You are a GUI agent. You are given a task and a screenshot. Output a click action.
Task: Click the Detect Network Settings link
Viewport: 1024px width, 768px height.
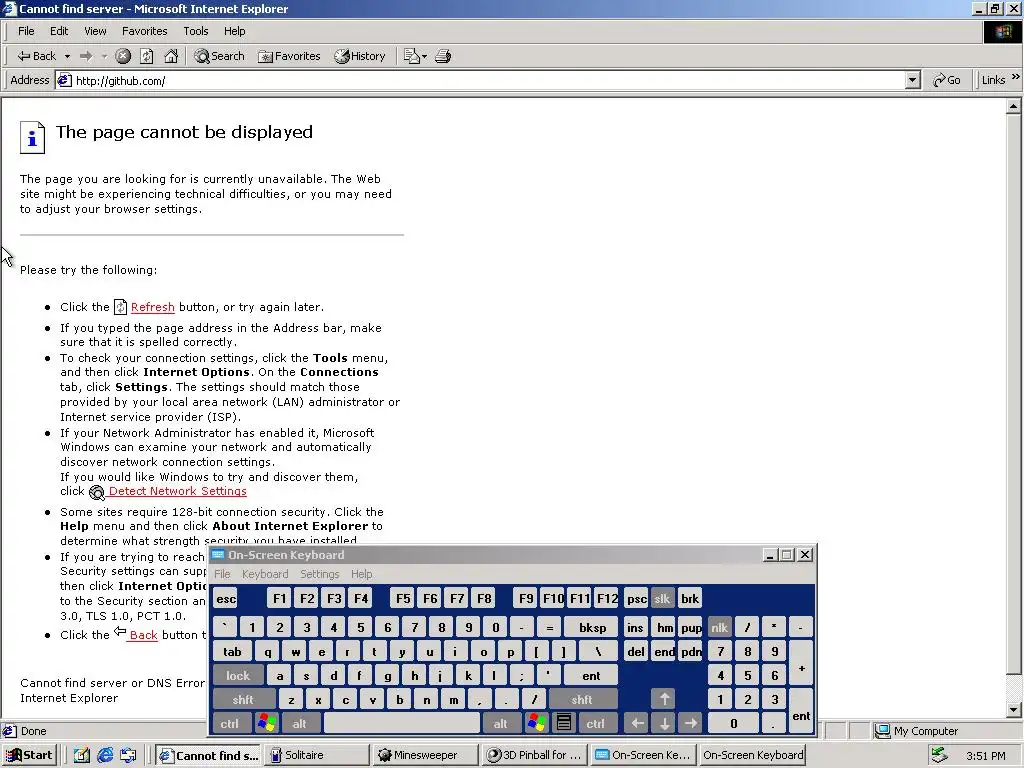pos(178,491)
